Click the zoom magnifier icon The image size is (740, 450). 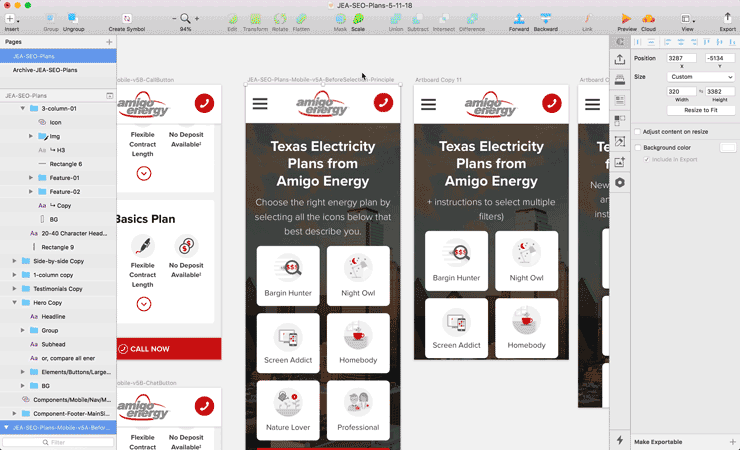(185, 18)
